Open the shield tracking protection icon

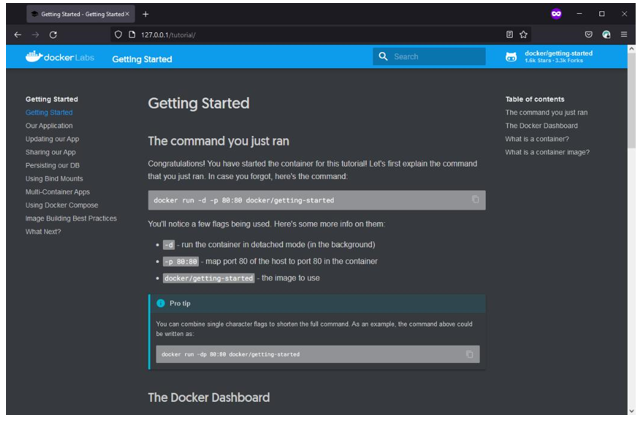118,35
